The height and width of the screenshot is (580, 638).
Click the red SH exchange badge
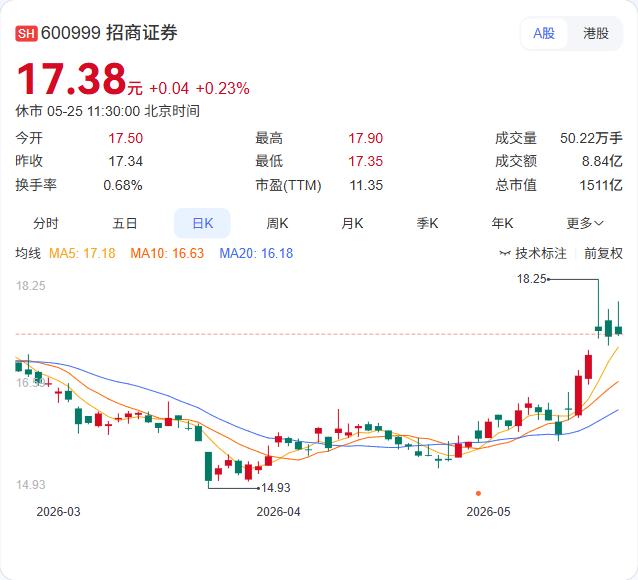coord(26,33)
